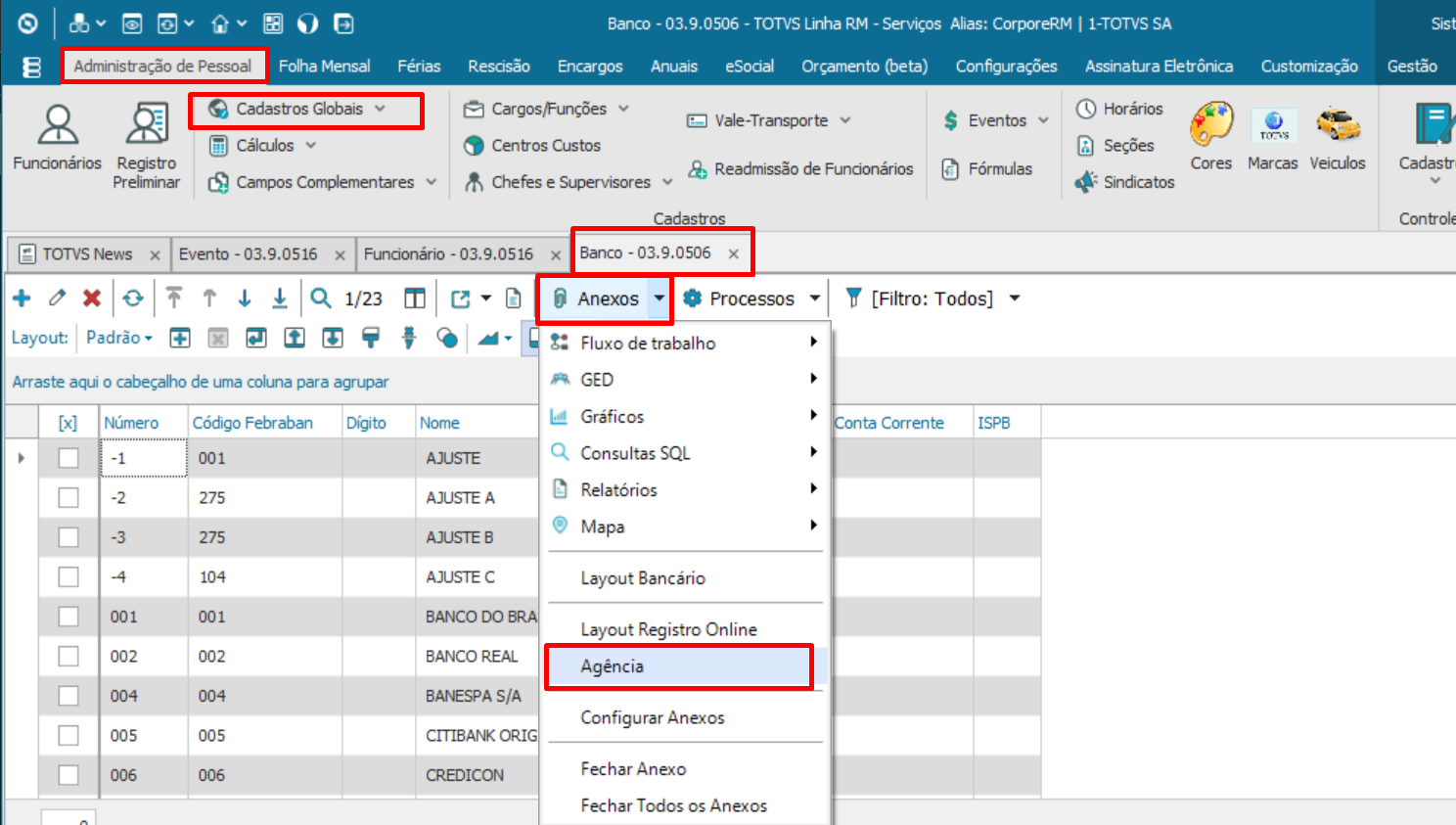Open Fórmulas
The image size is (1456, 825).
[986, 169]
